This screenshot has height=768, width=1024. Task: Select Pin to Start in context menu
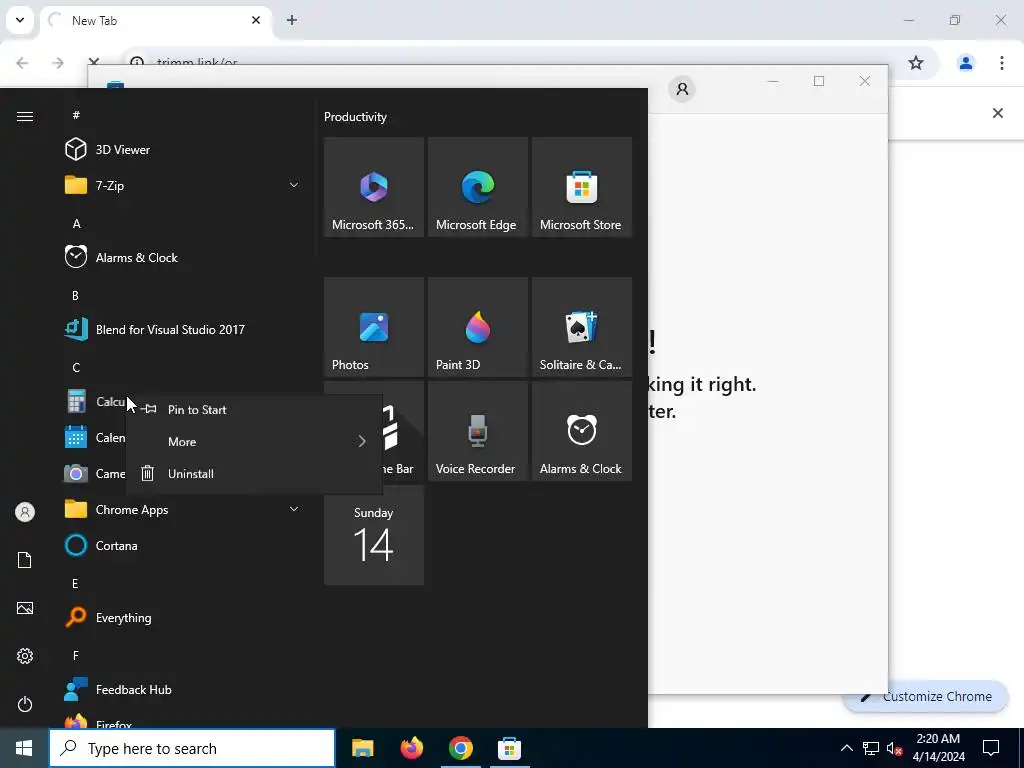point(254,409)
